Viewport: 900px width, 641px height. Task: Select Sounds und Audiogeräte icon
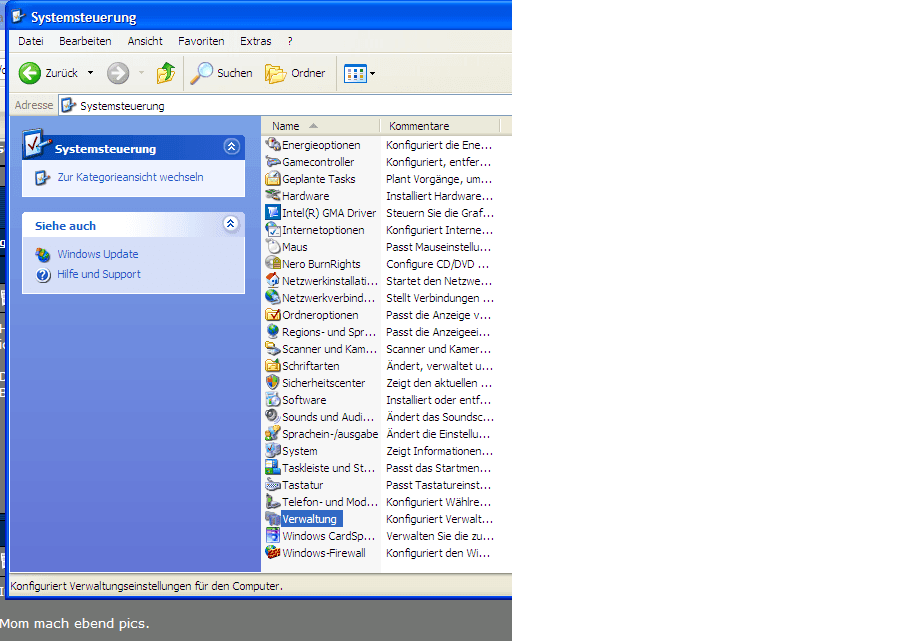point(273,417)
